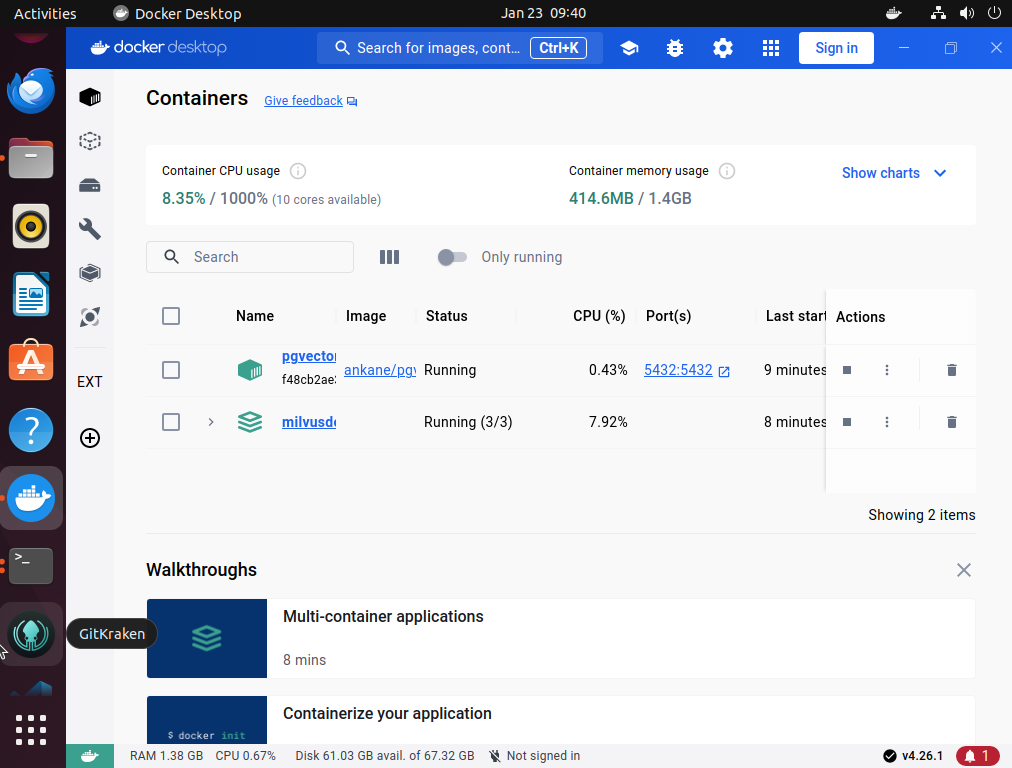This screenshot has height=768, width=1012.
Task: Open the milvus stack link
Action: coord(309,422)
